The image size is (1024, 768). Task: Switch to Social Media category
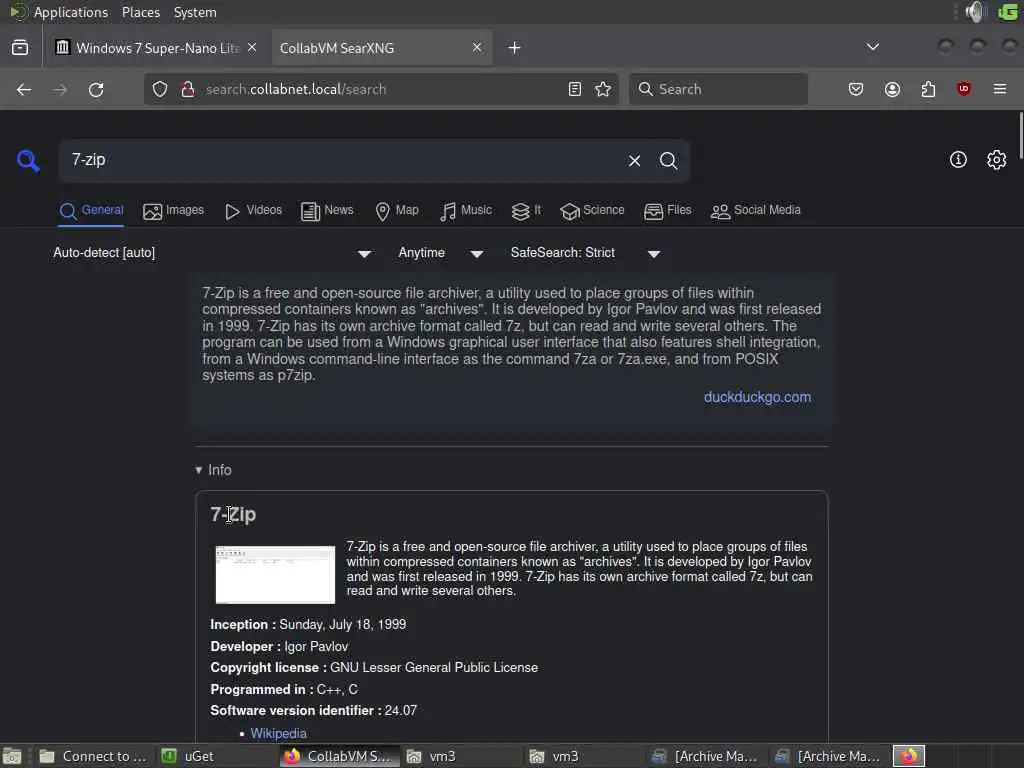(756, 211)
